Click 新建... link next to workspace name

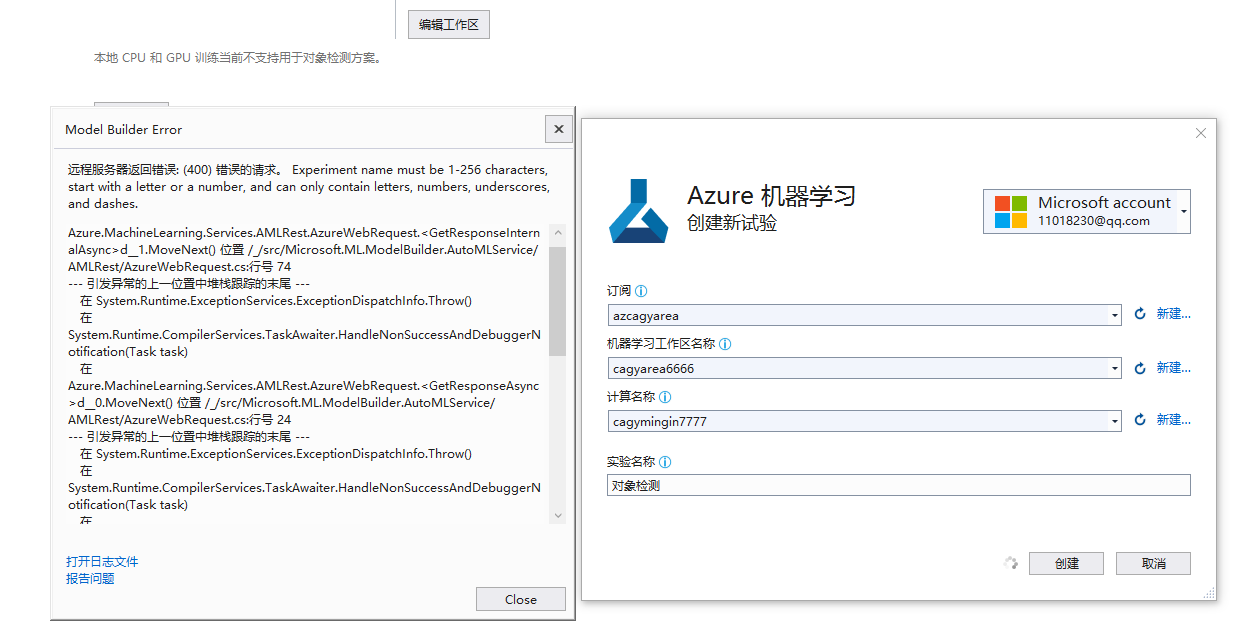click(1174, 367)
